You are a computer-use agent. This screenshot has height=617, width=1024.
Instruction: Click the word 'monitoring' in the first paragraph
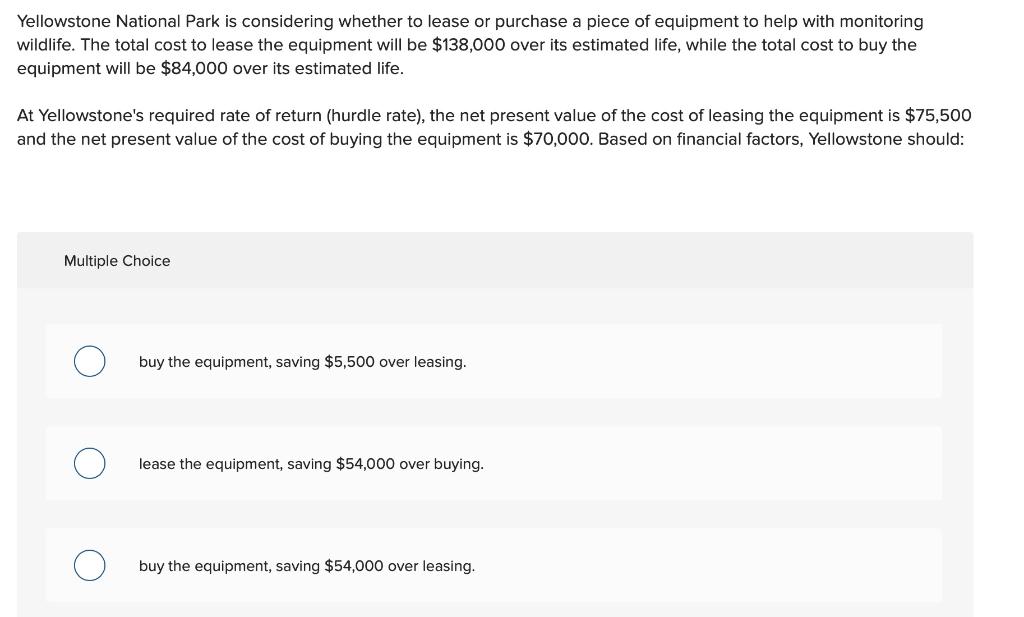[x=881, y=22]
